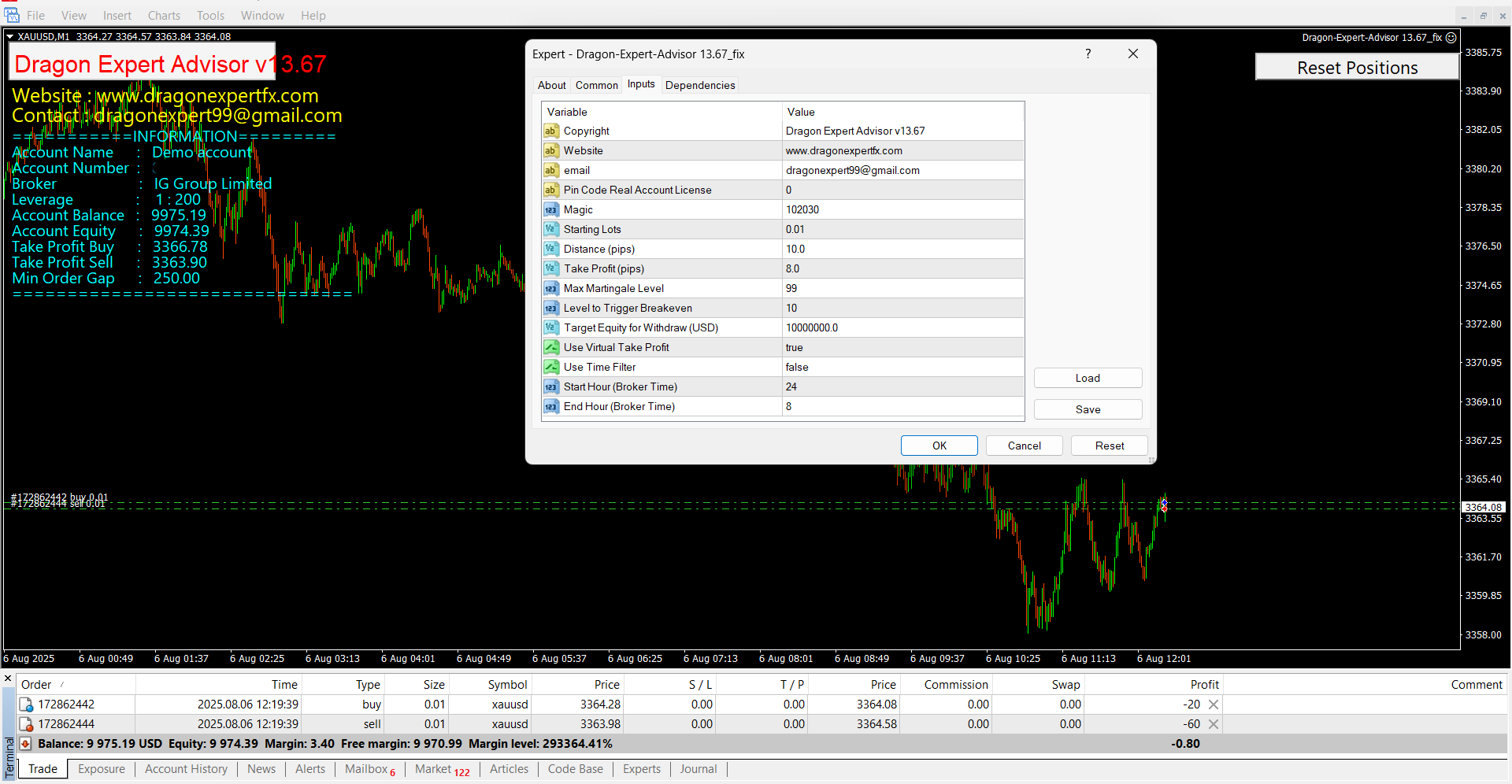The width and height of the screenshot is (1512, 784).
Task: Close sell order 172862444 with the X icon
Action: coord(1214,724)
